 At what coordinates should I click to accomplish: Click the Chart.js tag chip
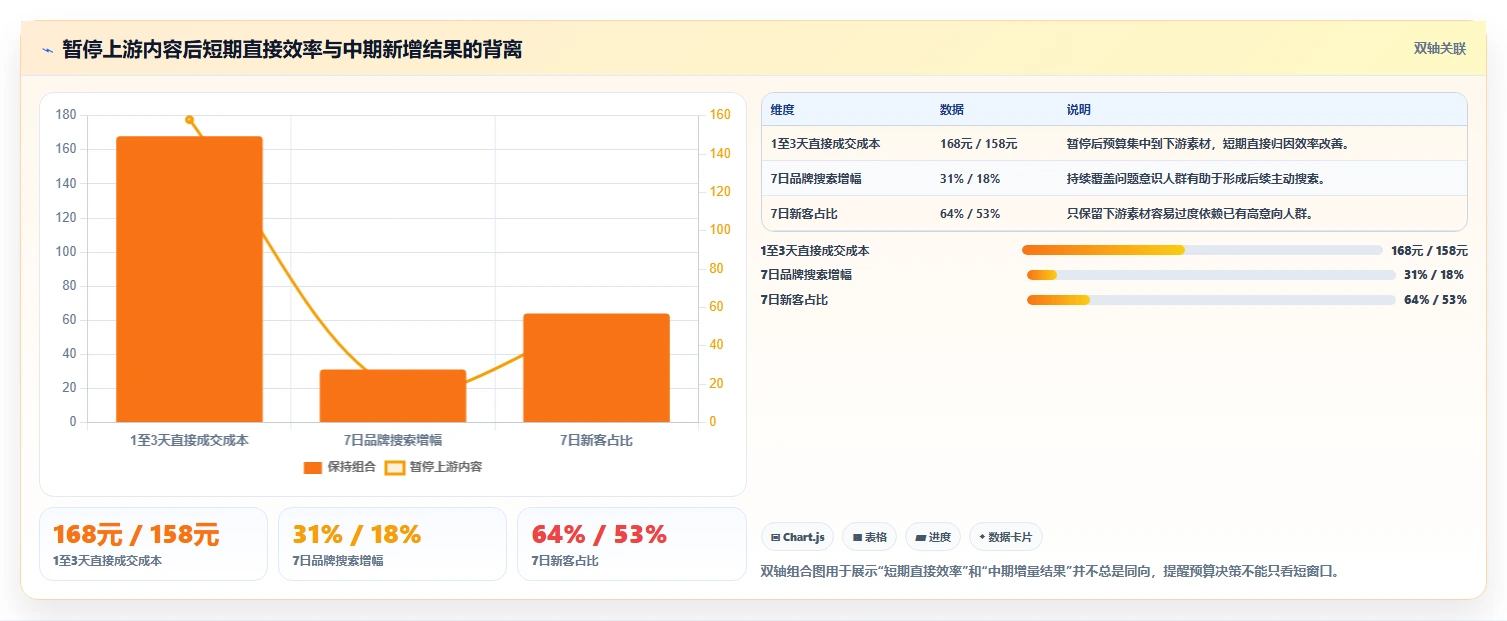click(x=797, y=537)
